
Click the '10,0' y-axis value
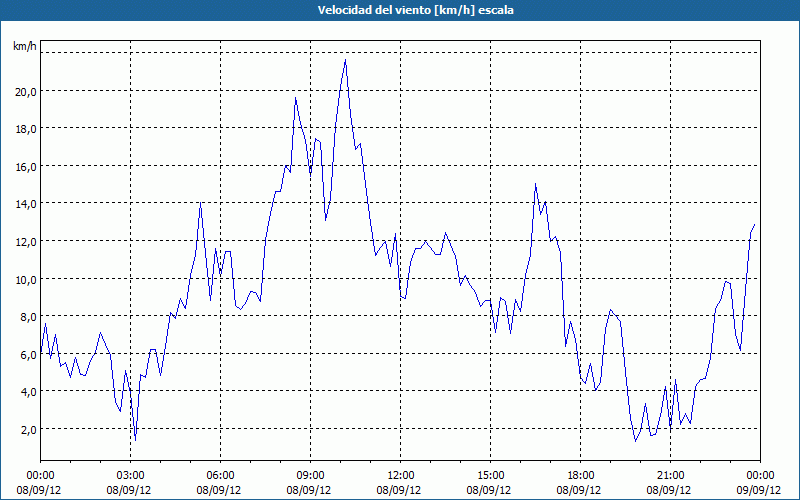tap(27, 280)
